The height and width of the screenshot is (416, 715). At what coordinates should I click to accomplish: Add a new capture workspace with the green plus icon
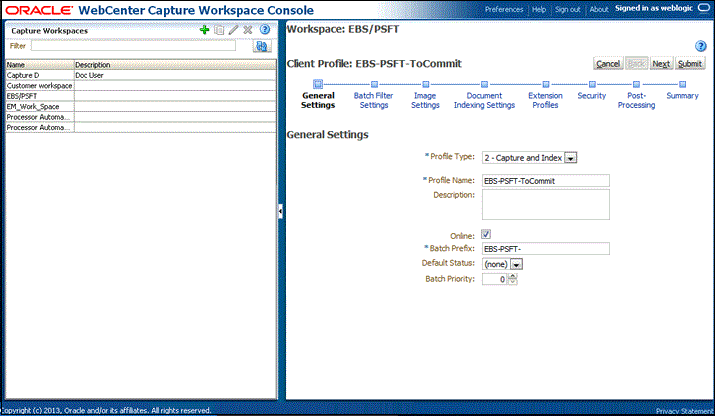click(204, 30)
